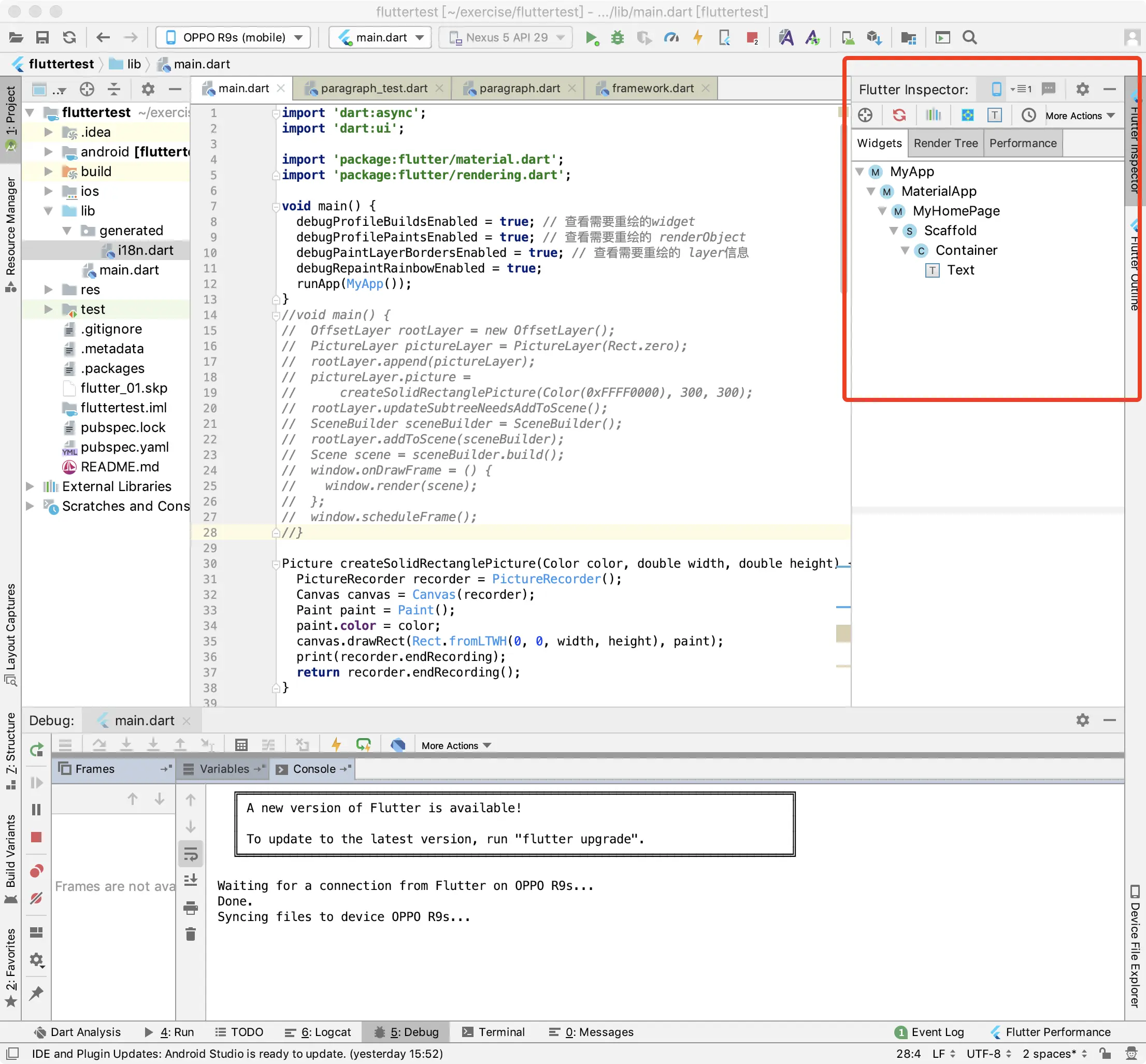Image resolution: width=1146 pixels, height=1064 pixels.
Task: Open main.dart run configuration dropdown
Action: point(380,38)
